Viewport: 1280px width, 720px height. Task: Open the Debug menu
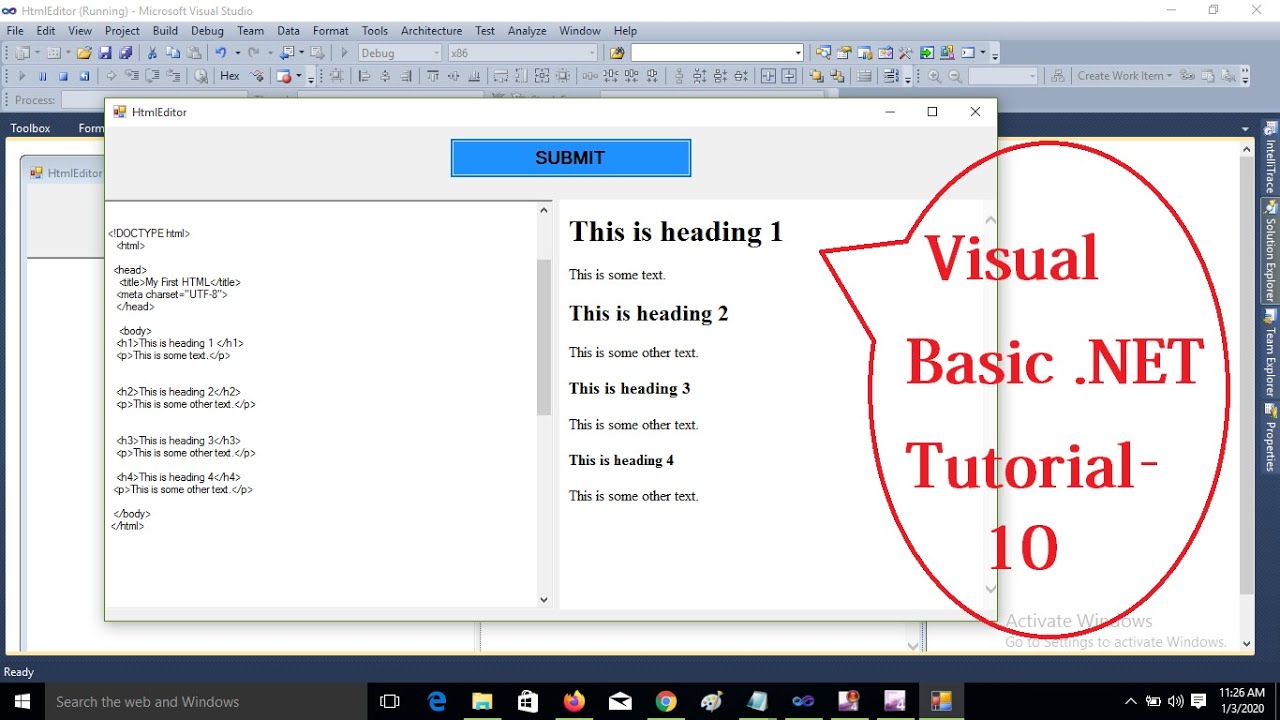pos(207,31)
